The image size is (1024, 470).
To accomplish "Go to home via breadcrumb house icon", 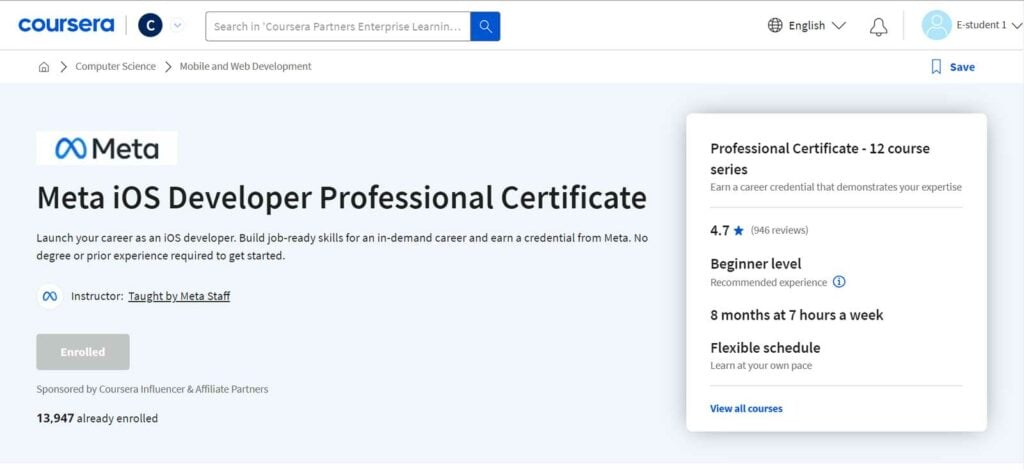I will (x=44, y=67).
